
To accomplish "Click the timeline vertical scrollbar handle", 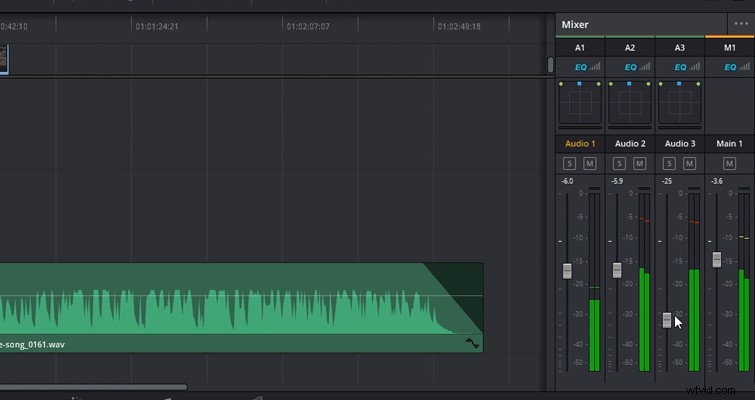I will tap(550, 65).
